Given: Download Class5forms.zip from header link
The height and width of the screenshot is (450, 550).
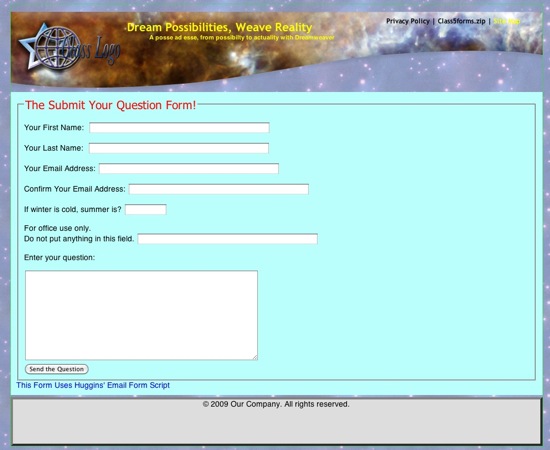Looking at the screenshot, I should point(461,21).
